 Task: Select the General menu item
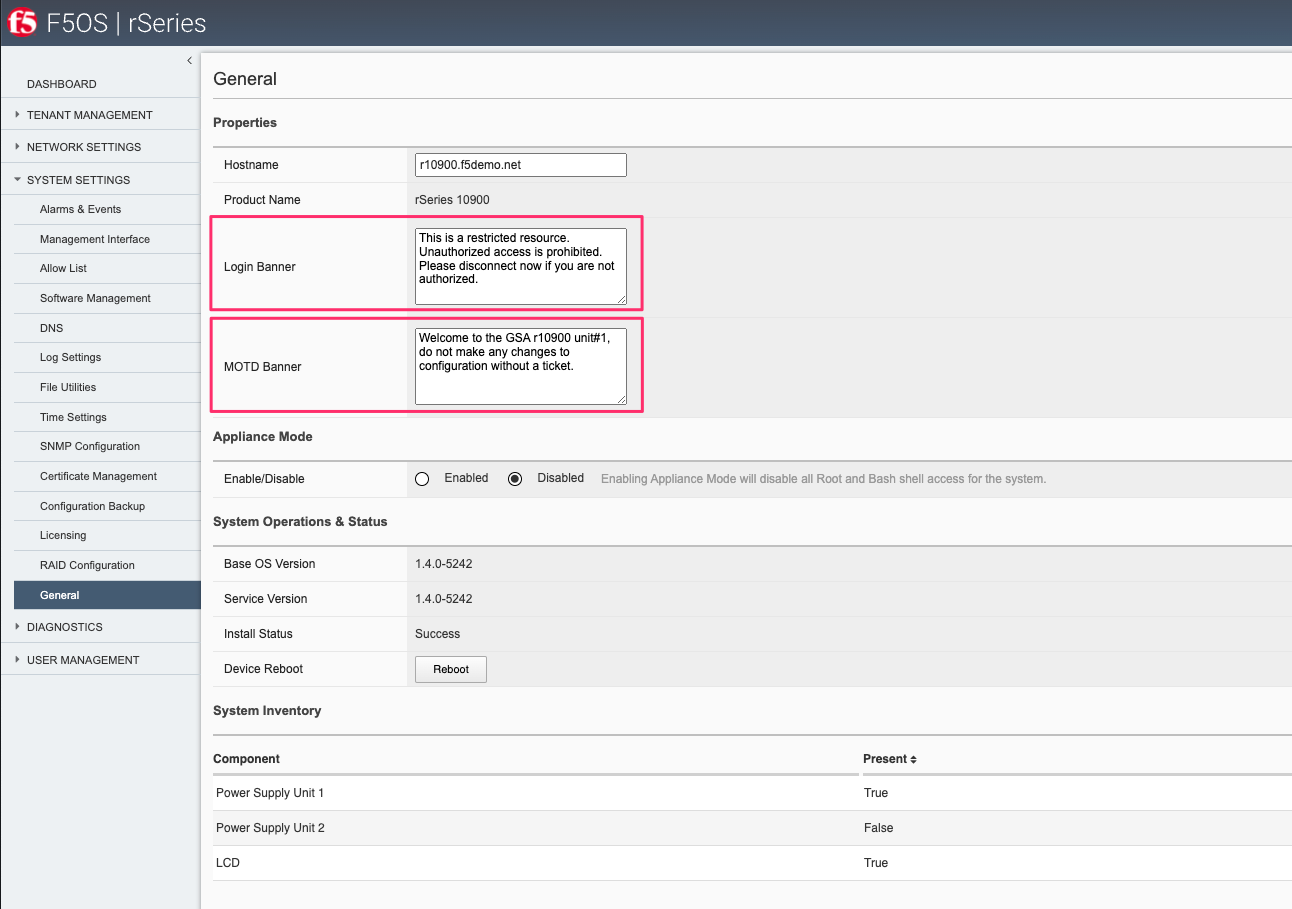point(107,595)
